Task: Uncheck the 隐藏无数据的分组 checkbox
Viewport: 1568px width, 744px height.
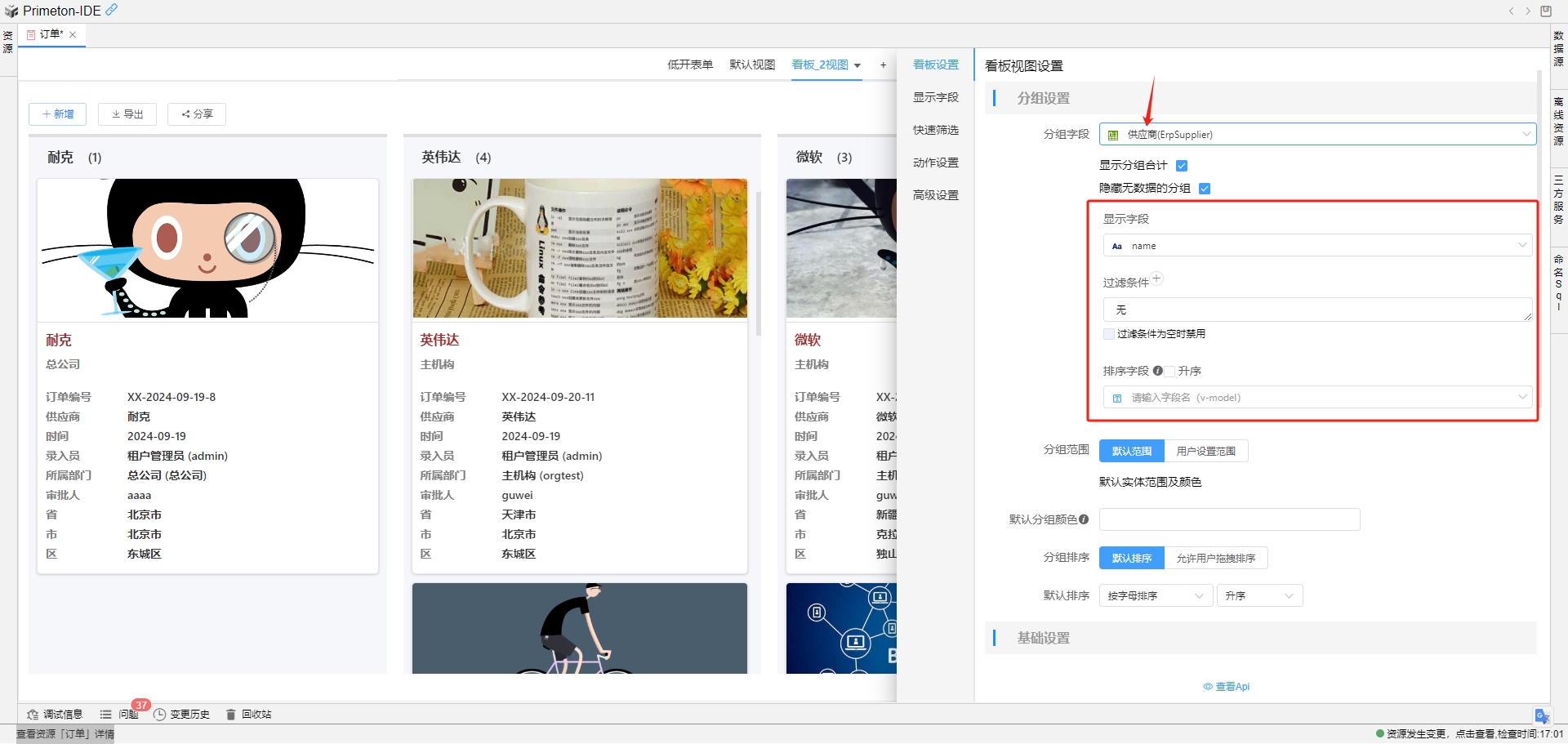Action: coord(1205,189)
